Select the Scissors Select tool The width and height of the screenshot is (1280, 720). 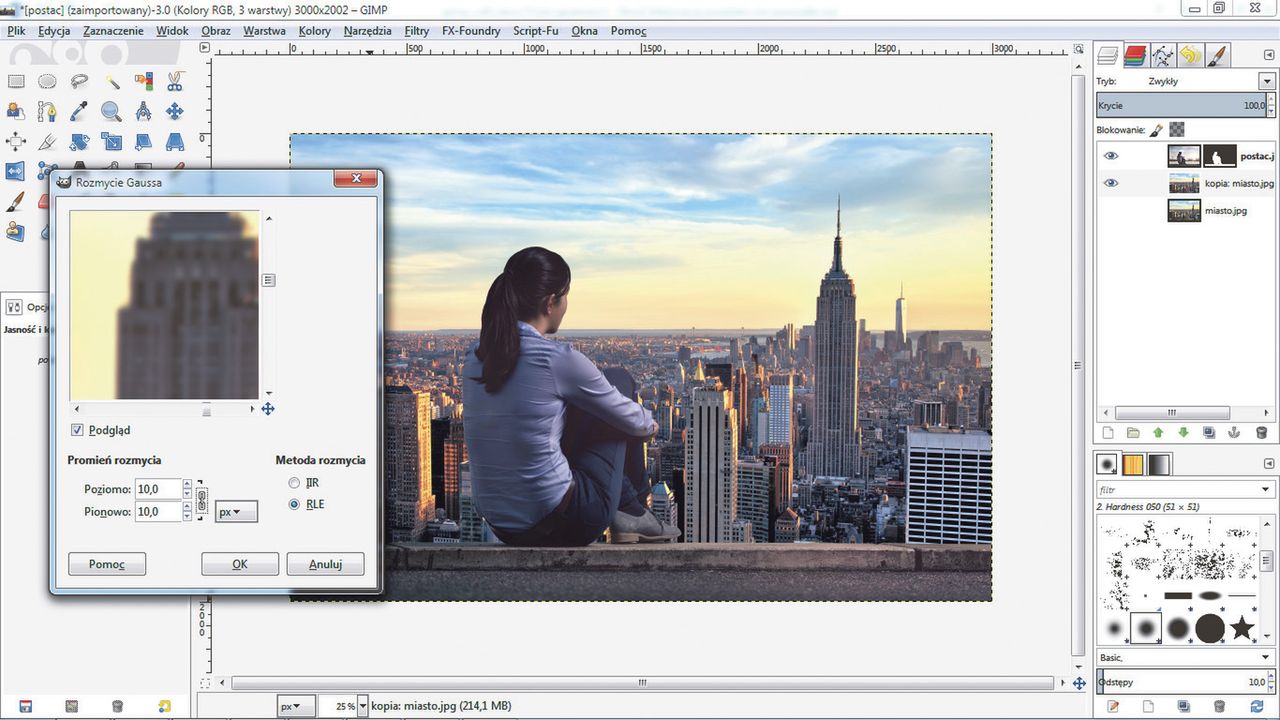point(175,81)
